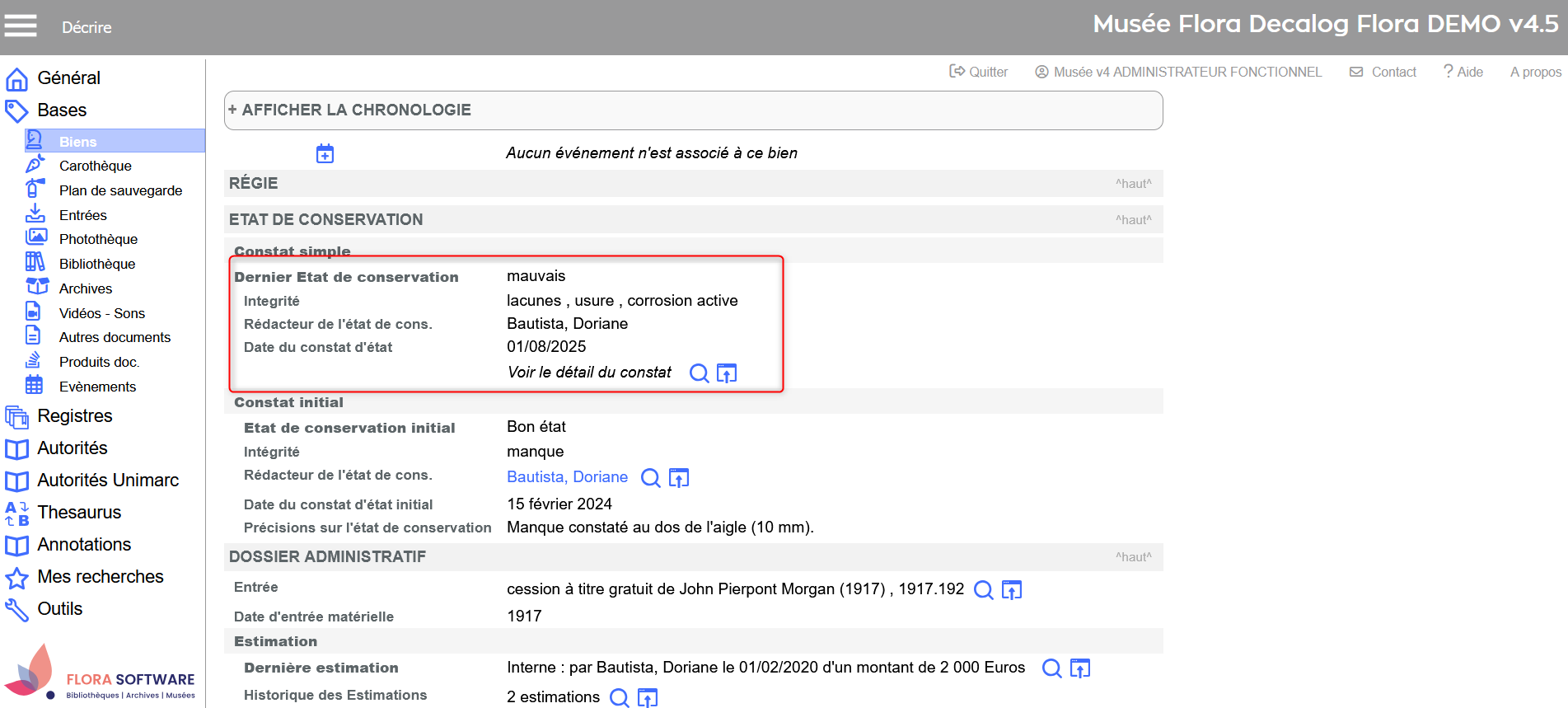Click magnifier icon next to Entrée cession
This screenshot has height=708, width=1568.
pos(983,590)
